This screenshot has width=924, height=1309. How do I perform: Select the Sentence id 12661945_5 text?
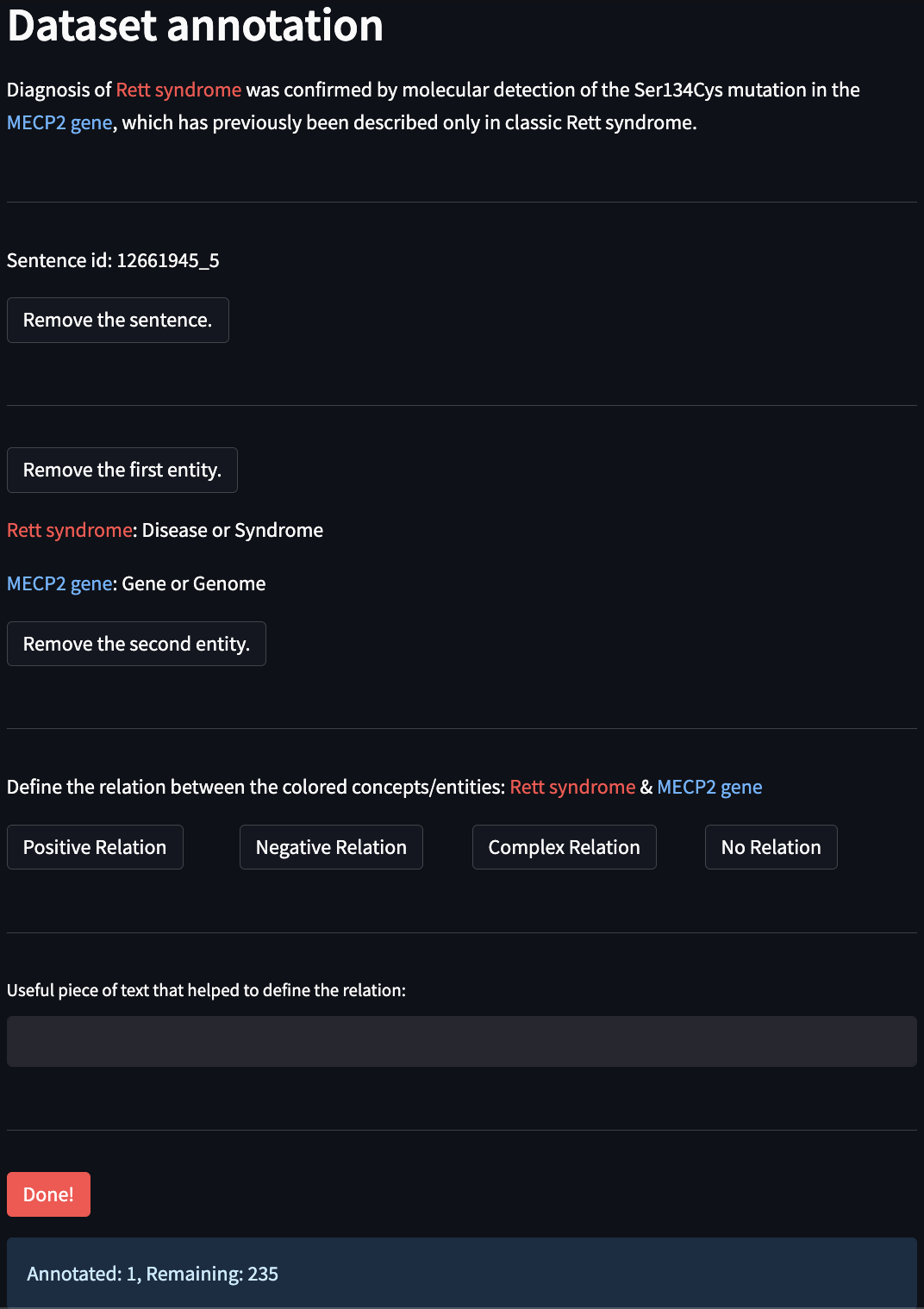pyautogui.click(x=113, y=260)
